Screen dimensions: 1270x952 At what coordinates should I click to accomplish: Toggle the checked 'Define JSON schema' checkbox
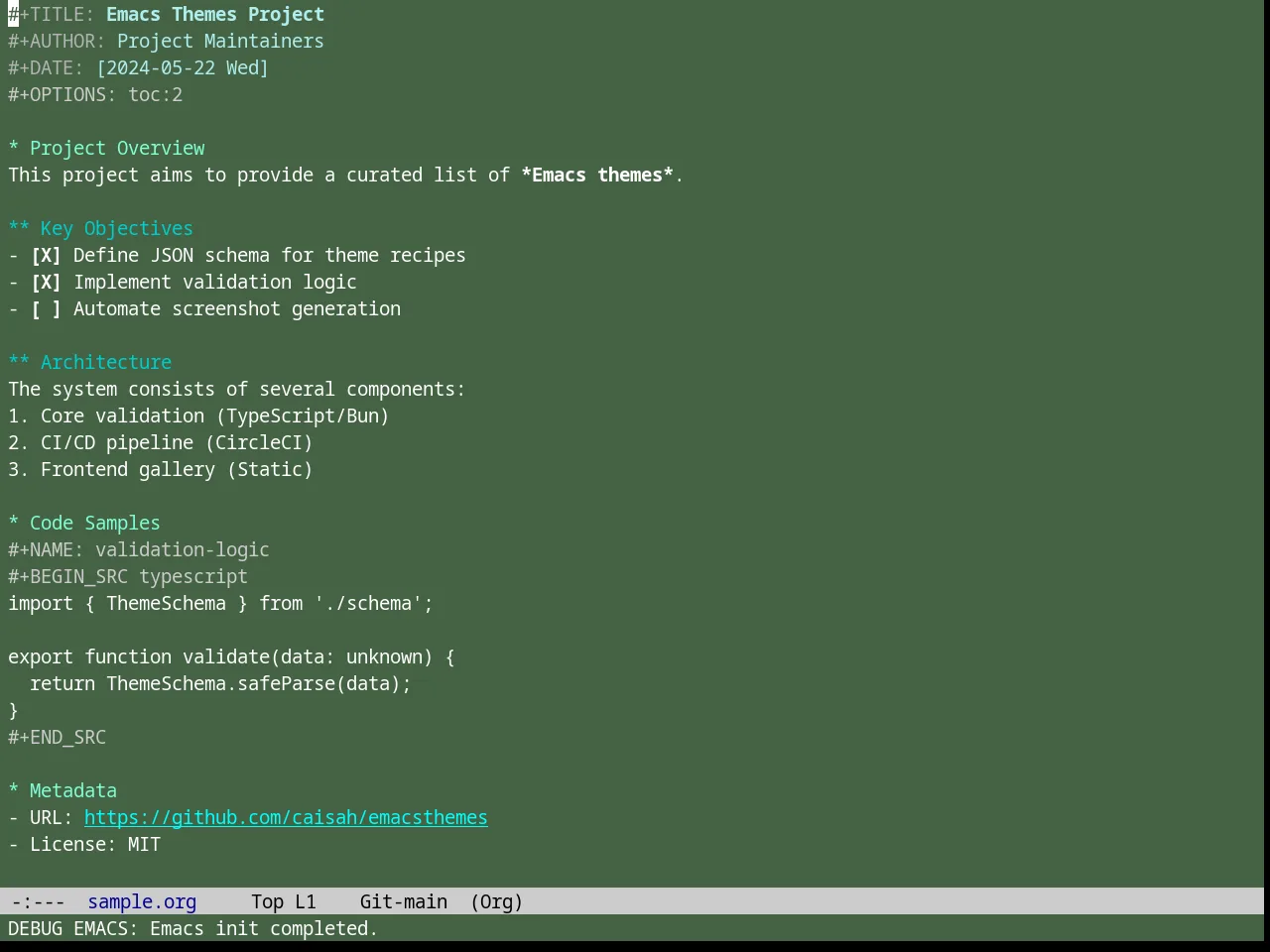tap(46, 256)
